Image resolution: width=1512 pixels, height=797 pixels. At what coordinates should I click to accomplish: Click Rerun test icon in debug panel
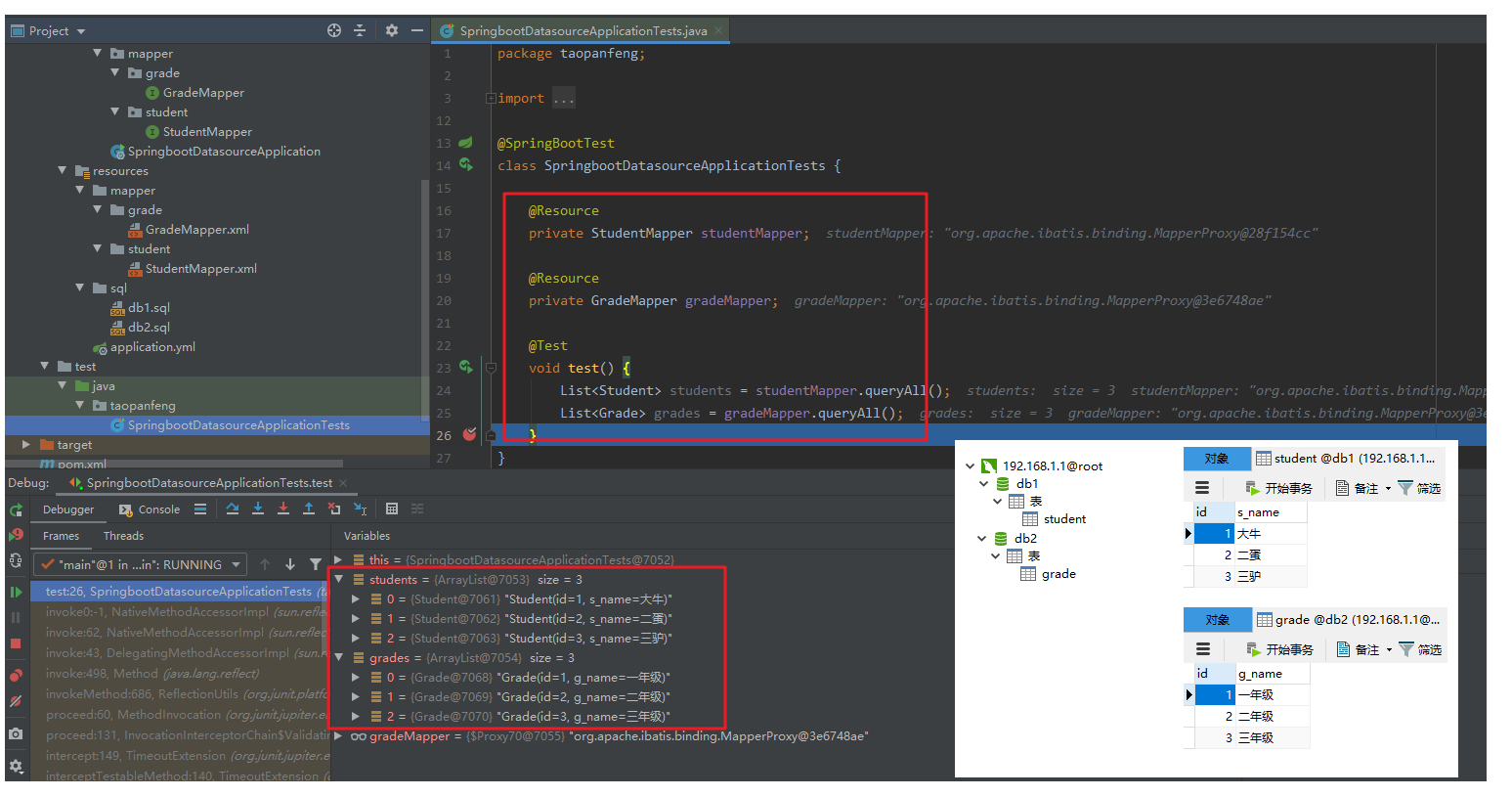click(16, 509)
